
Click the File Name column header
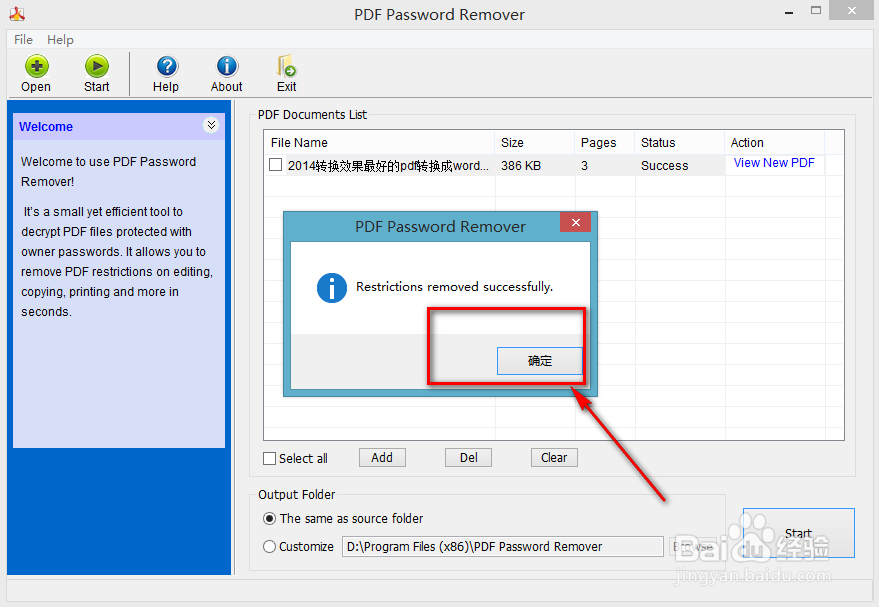(x=380, y=143)
